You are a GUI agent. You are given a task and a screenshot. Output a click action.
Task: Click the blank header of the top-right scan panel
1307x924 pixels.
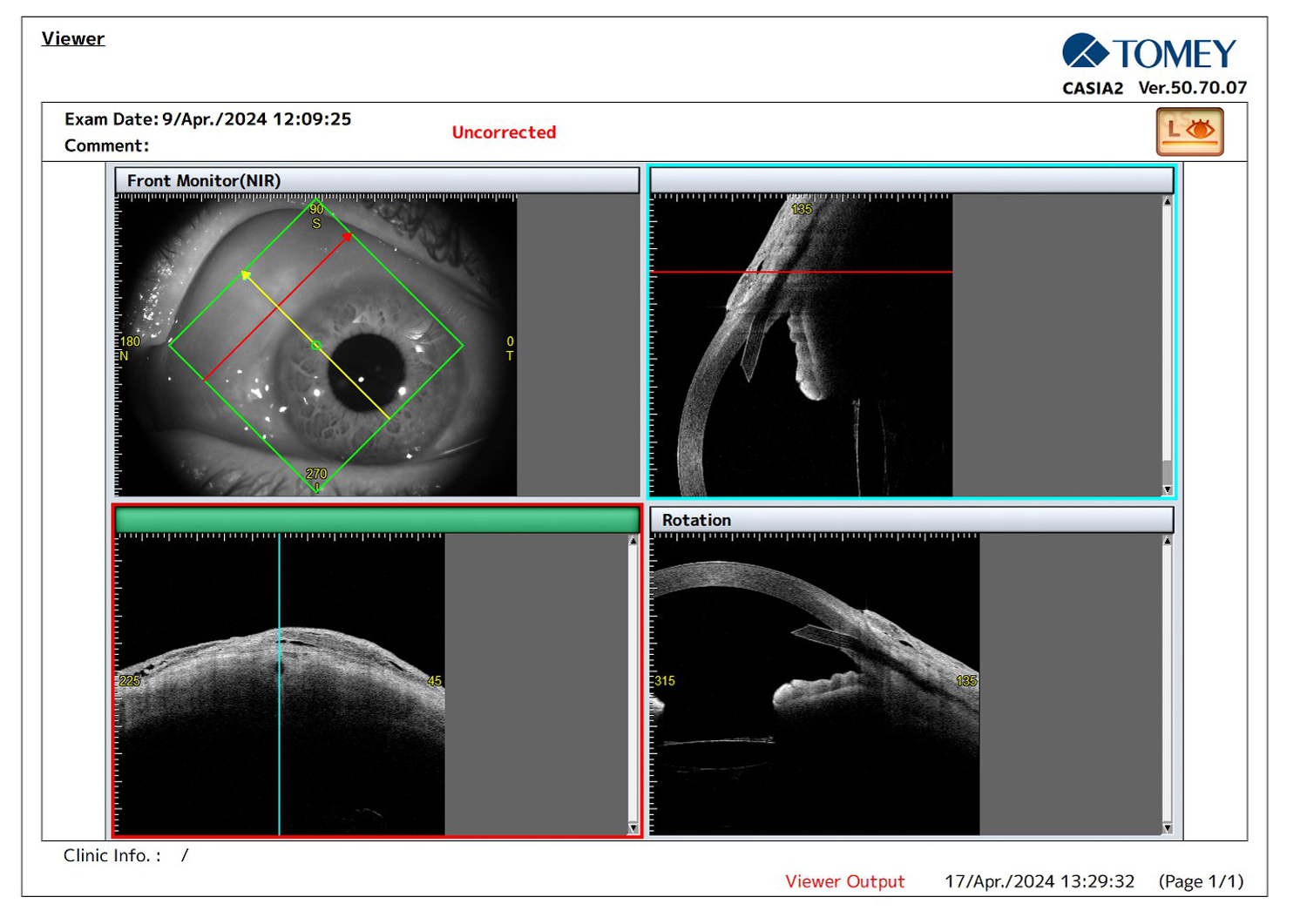(x=911, y=180)
